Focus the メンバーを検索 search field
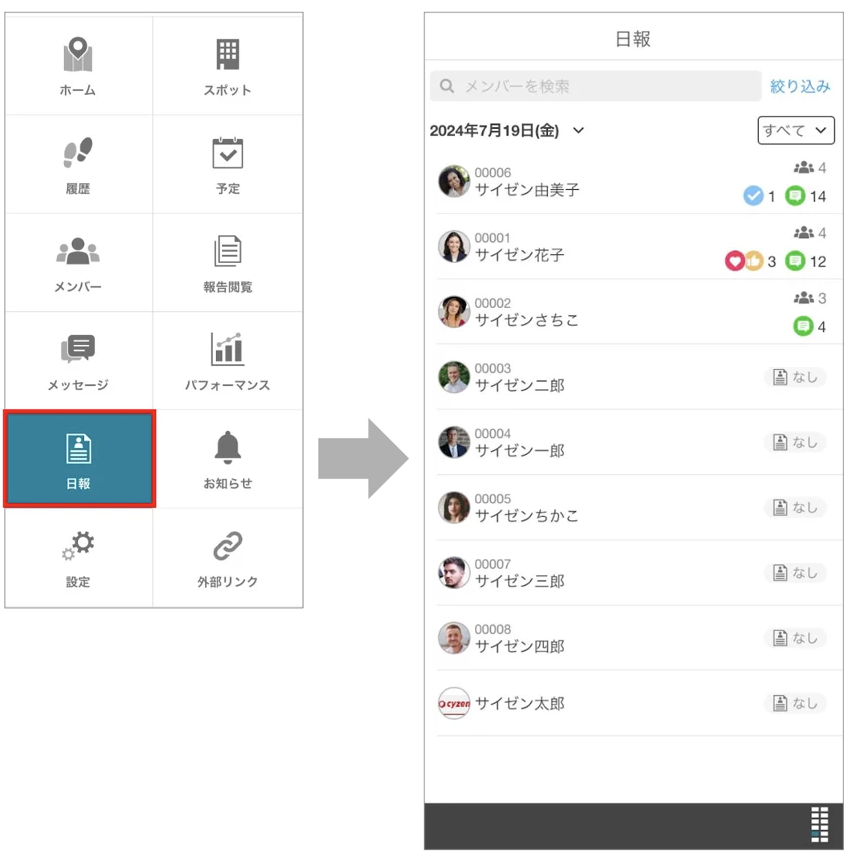The image size is (846, 860). pos(595,86)
